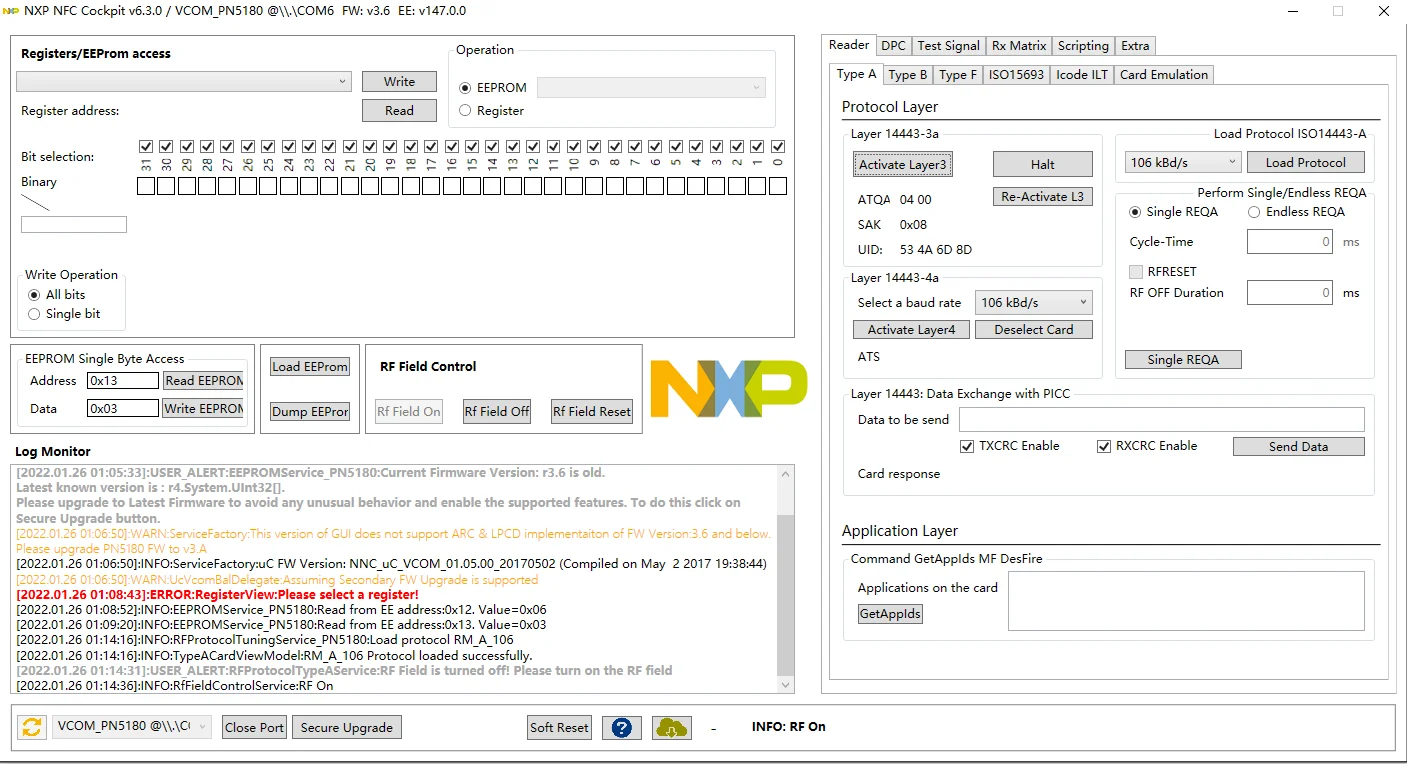Click the EEPROM Data input field

(123, 409)
